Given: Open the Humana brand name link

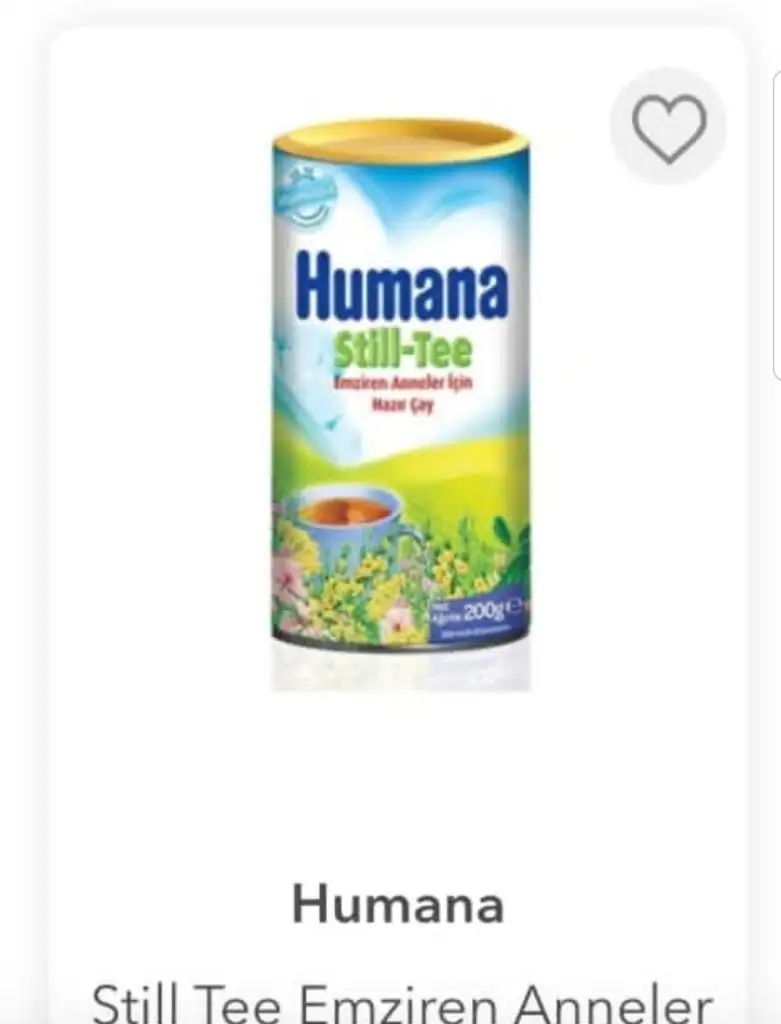Looking at the screenshot, I should pos(398,904).
